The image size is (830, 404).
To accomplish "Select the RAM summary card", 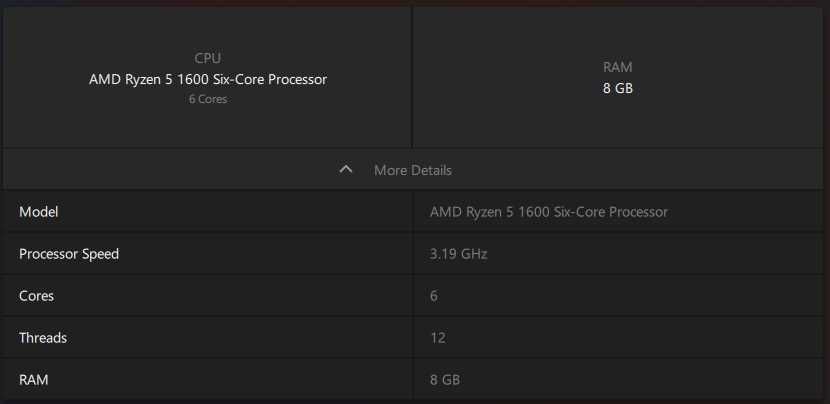I will click(x=618, y=77).
